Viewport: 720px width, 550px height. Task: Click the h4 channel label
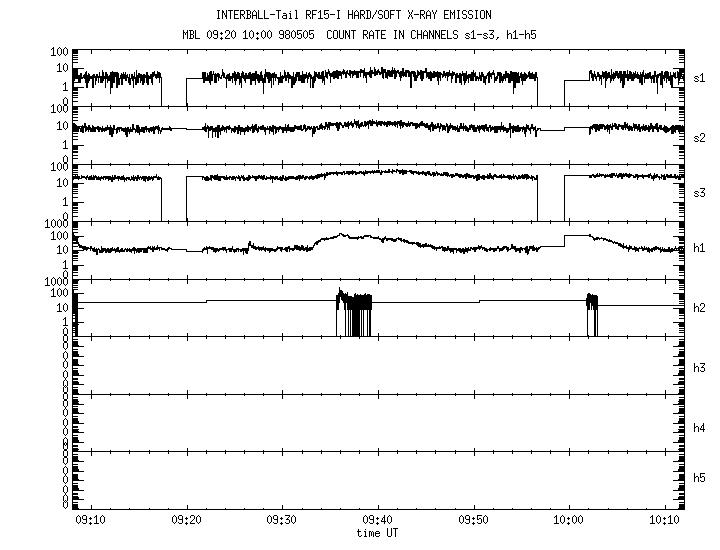[700, 428]
